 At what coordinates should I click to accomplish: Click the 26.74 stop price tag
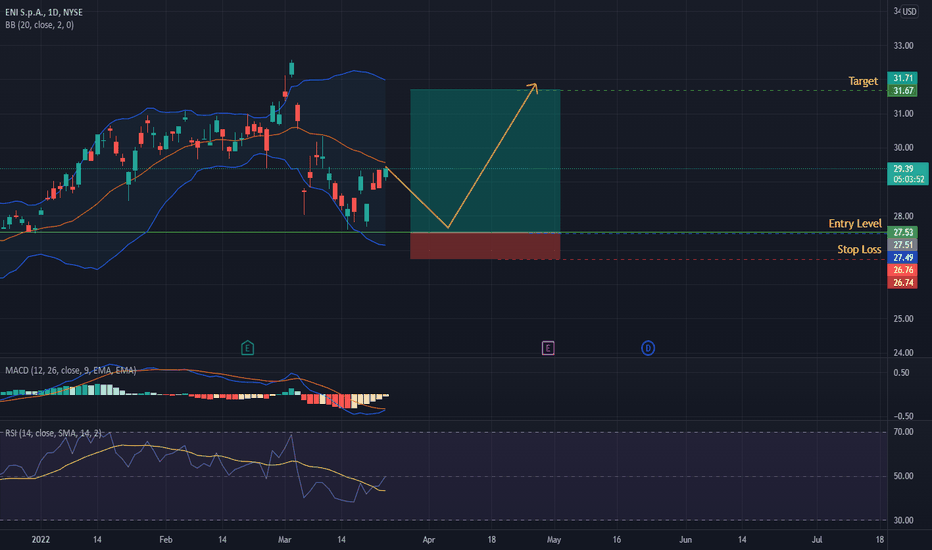(902, 282)
